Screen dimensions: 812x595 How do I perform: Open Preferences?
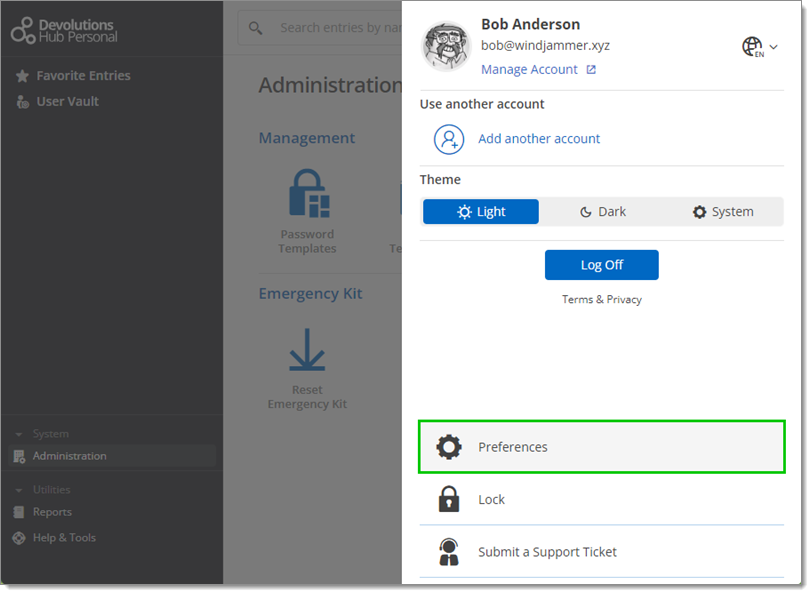point(602,447)
